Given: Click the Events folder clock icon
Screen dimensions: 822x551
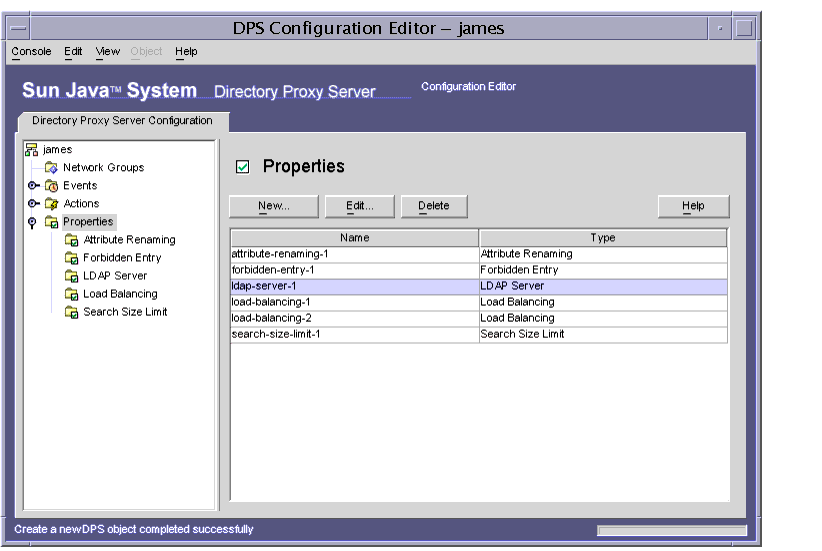Looking at the screenshot, I should 51,186.
